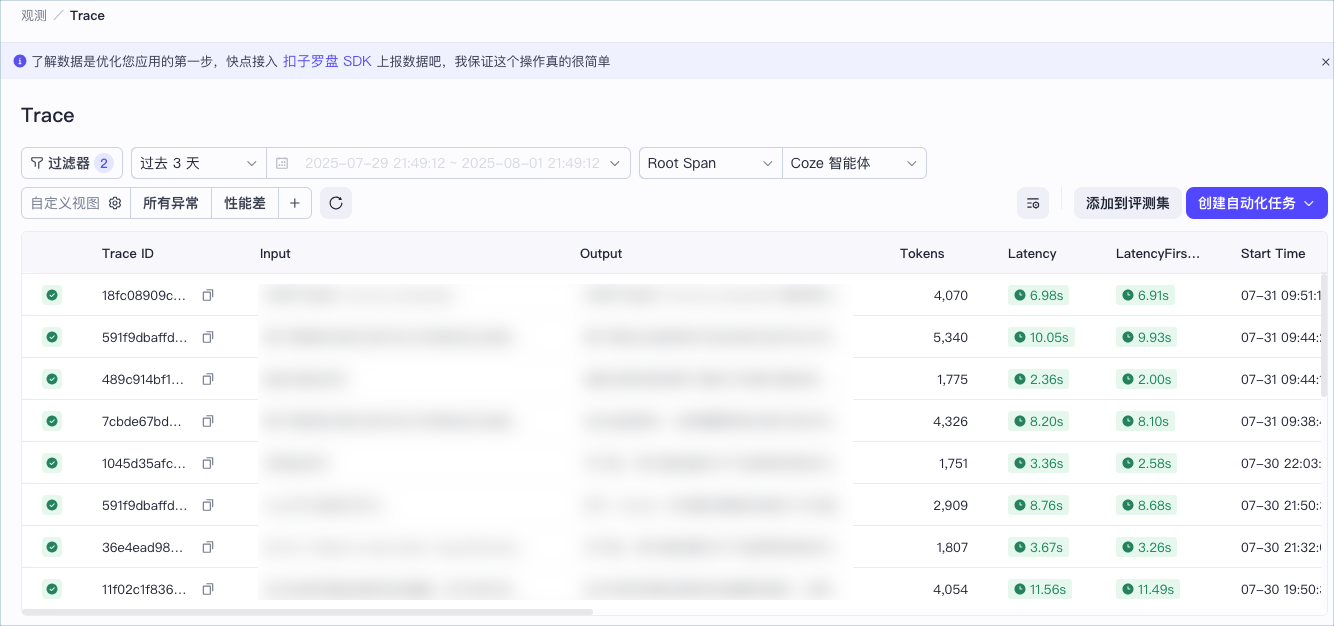Image resolution: width=1334 pixels, height=626 pixels.
Task: Add a new view with plus icon
Action: click(295, 203)
